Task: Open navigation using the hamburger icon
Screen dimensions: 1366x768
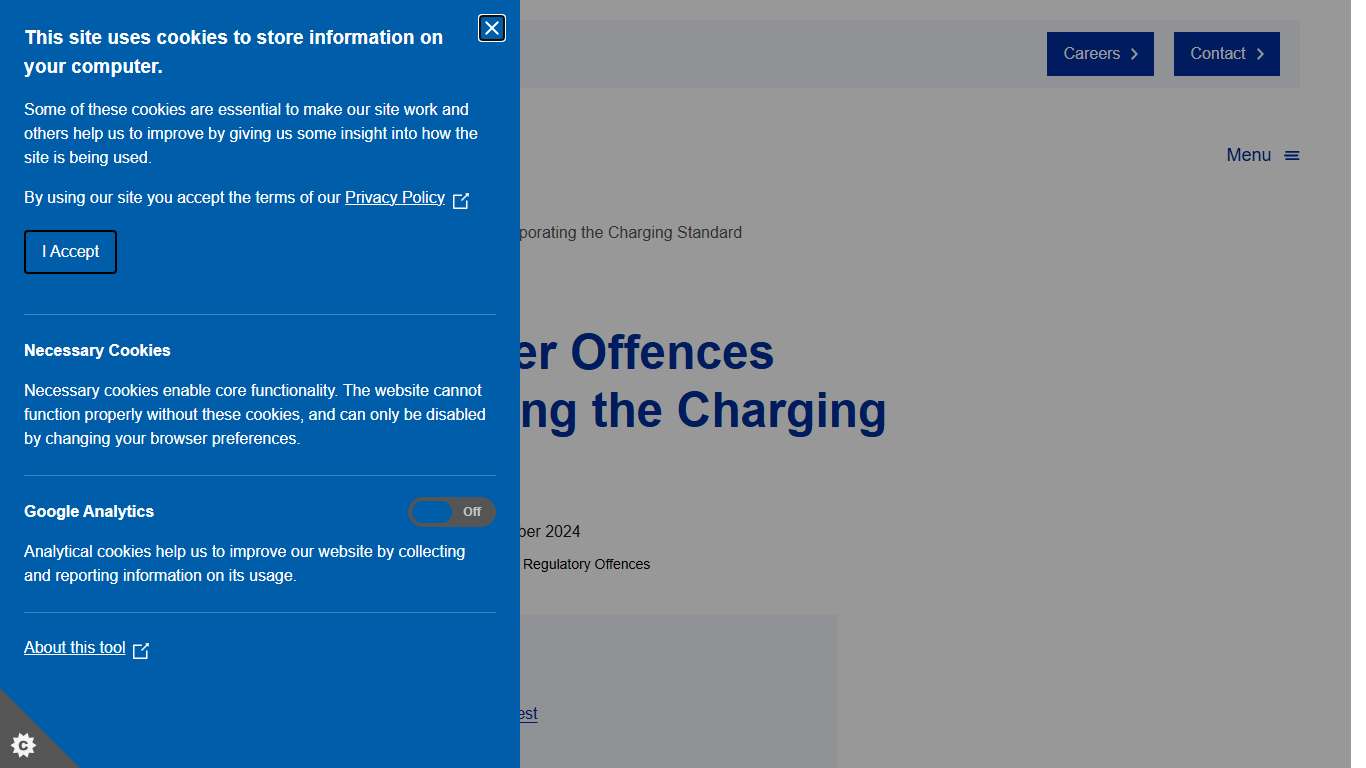Action: (x=1293, y=154)
